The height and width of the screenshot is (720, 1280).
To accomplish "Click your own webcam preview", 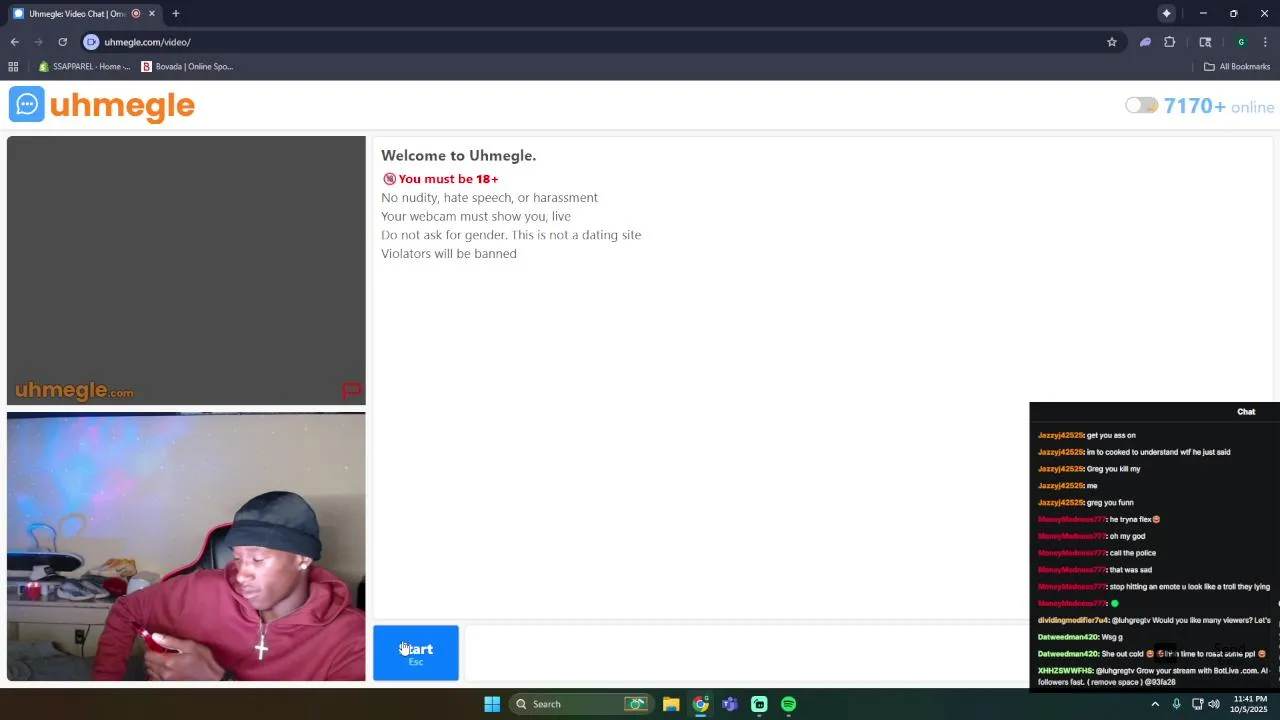I will tap(186, 547).
